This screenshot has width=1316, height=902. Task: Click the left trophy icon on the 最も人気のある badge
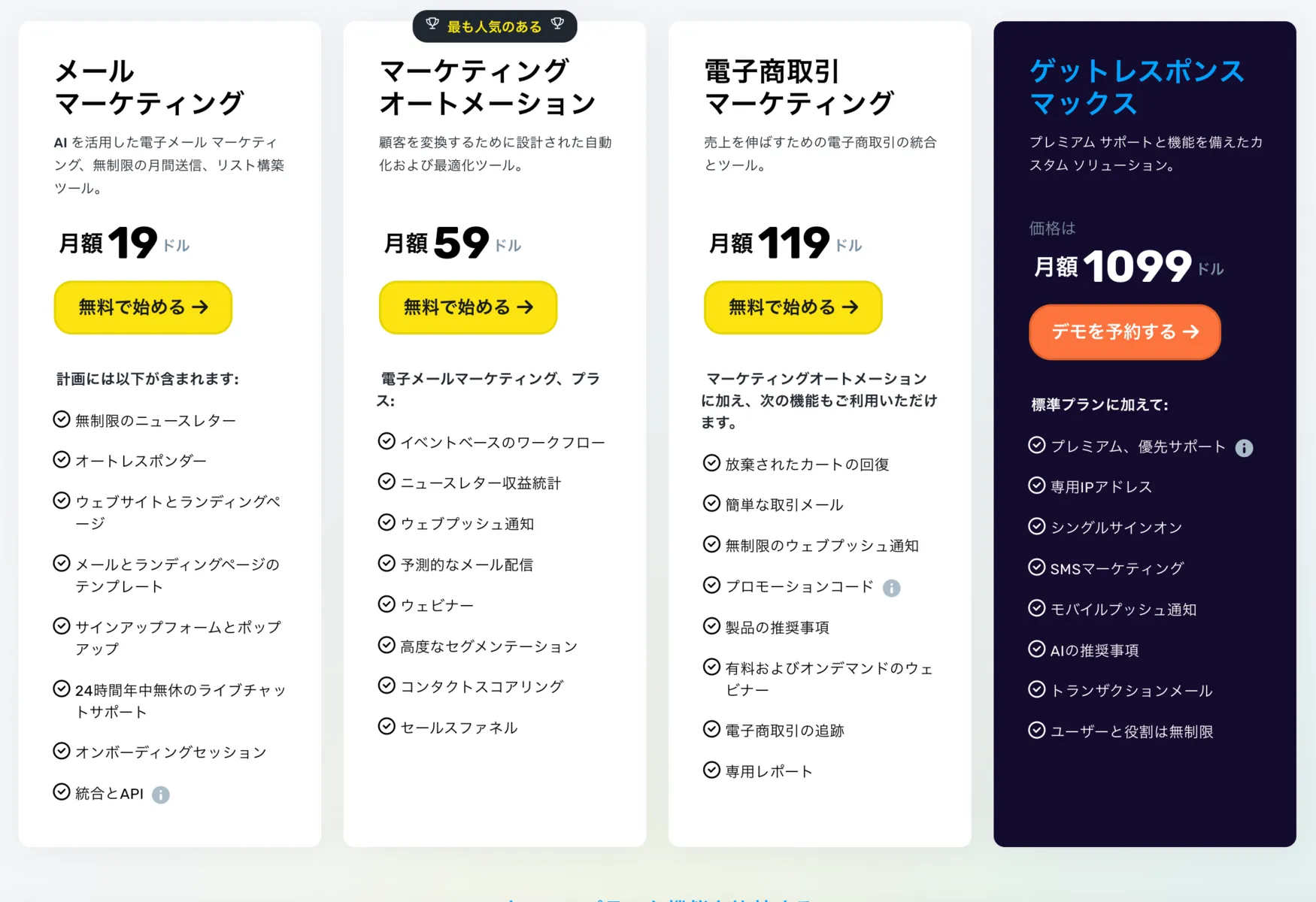[432, 25]
